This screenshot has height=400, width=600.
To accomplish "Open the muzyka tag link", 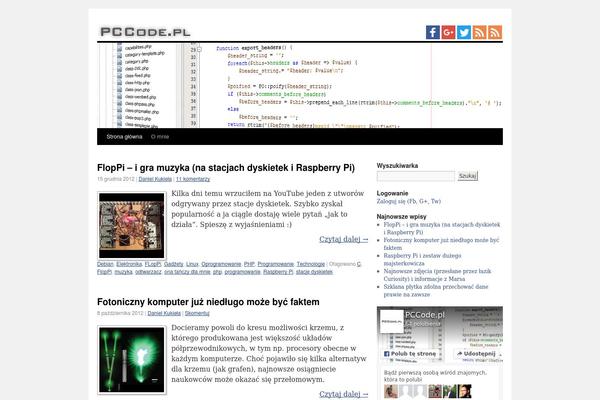I will (x=123, y=272).
